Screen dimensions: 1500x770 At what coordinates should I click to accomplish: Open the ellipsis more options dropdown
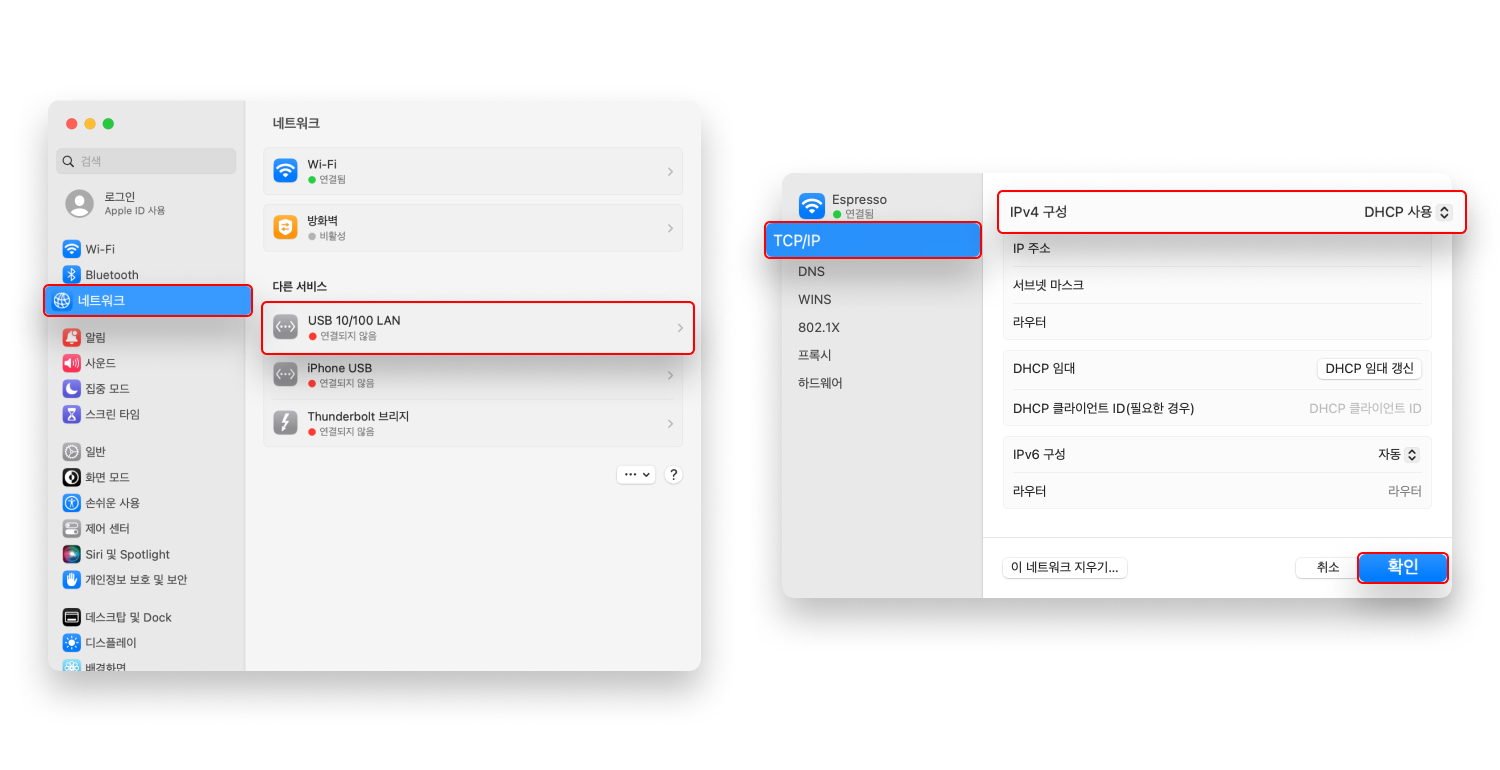636,474
